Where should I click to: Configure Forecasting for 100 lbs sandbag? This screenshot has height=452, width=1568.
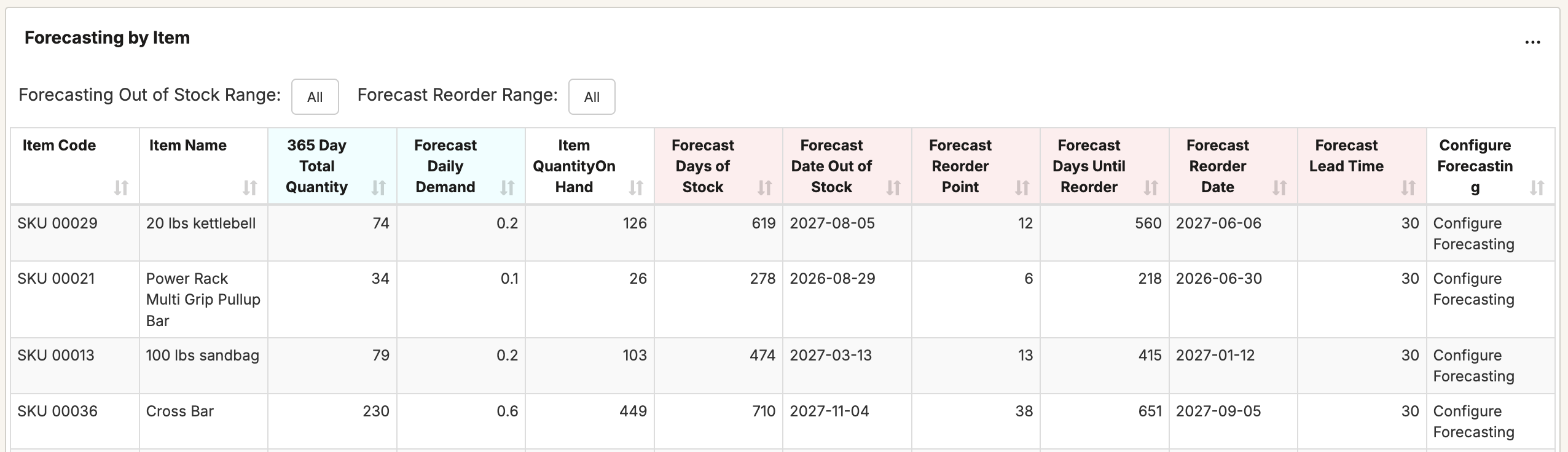click(x=1473, y=366)
